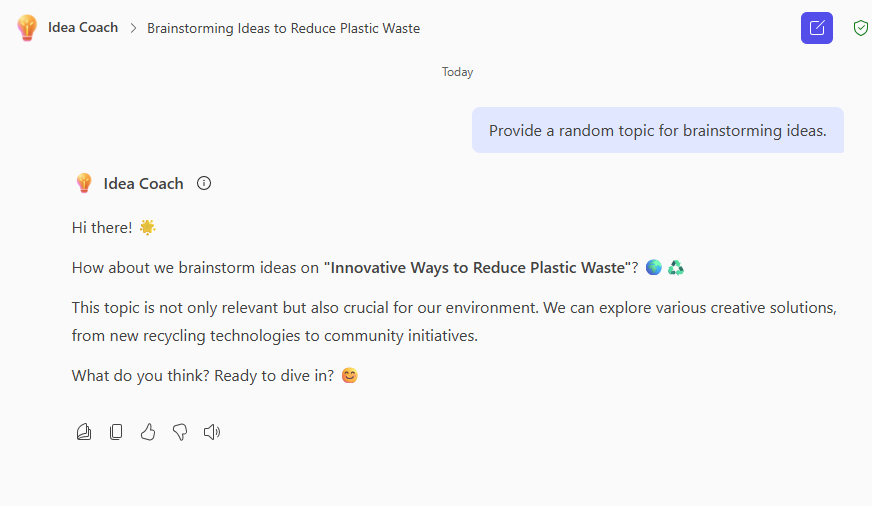
Task: Click the lightbulb logo in the header
Action: point(27,28)
